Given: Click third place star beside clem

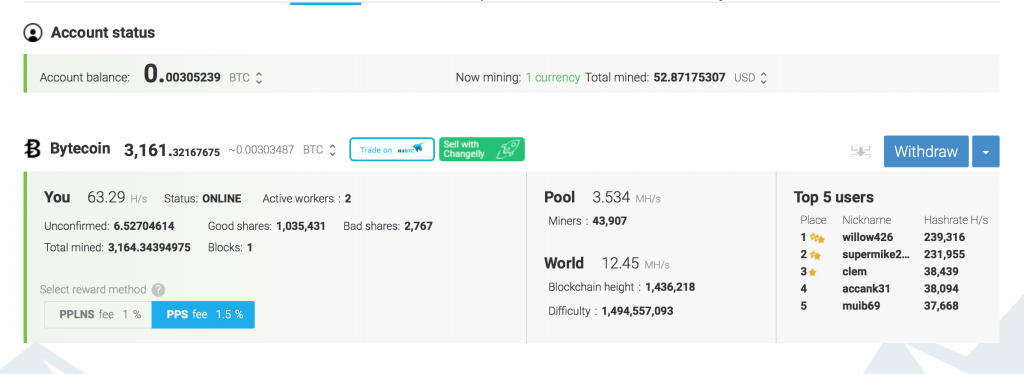Looking at the screenshot, I should click(813, 272).
